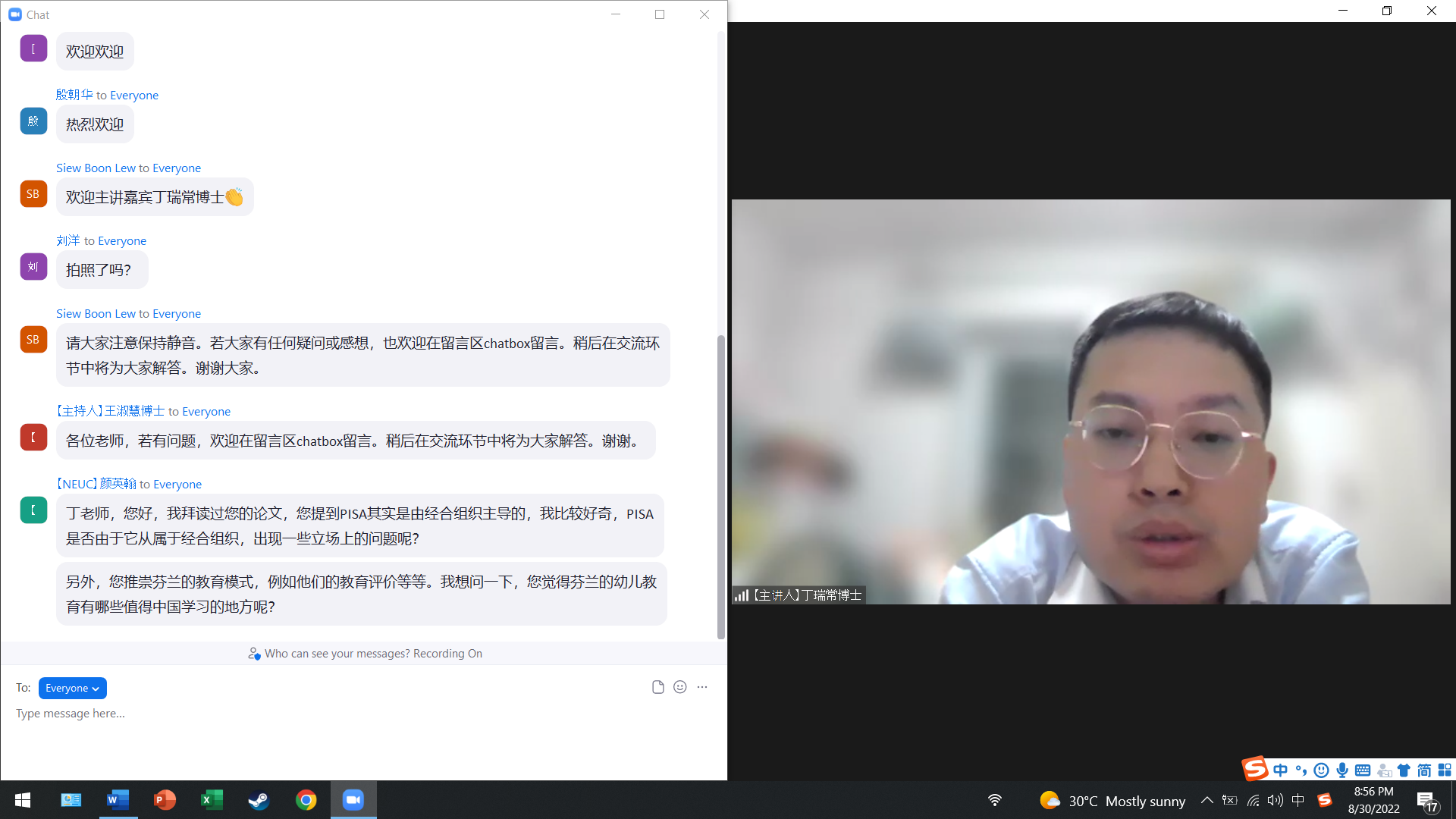Image resolution: width=1456 pixels, height=819 pixels.
Task: Click sender name 刘洋
Action: coord(68,240)
